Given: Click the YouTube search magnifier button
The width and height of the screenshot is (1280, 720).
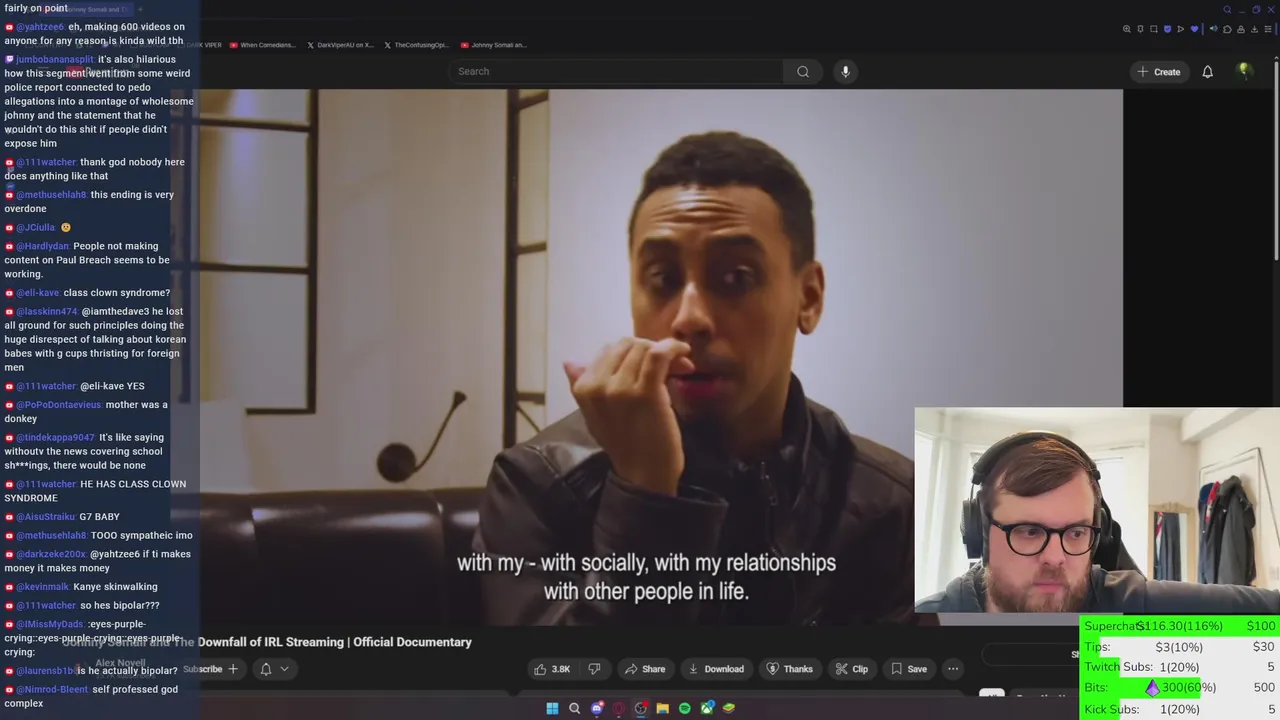Looking at the screenshot, I should tap(803, 71).
